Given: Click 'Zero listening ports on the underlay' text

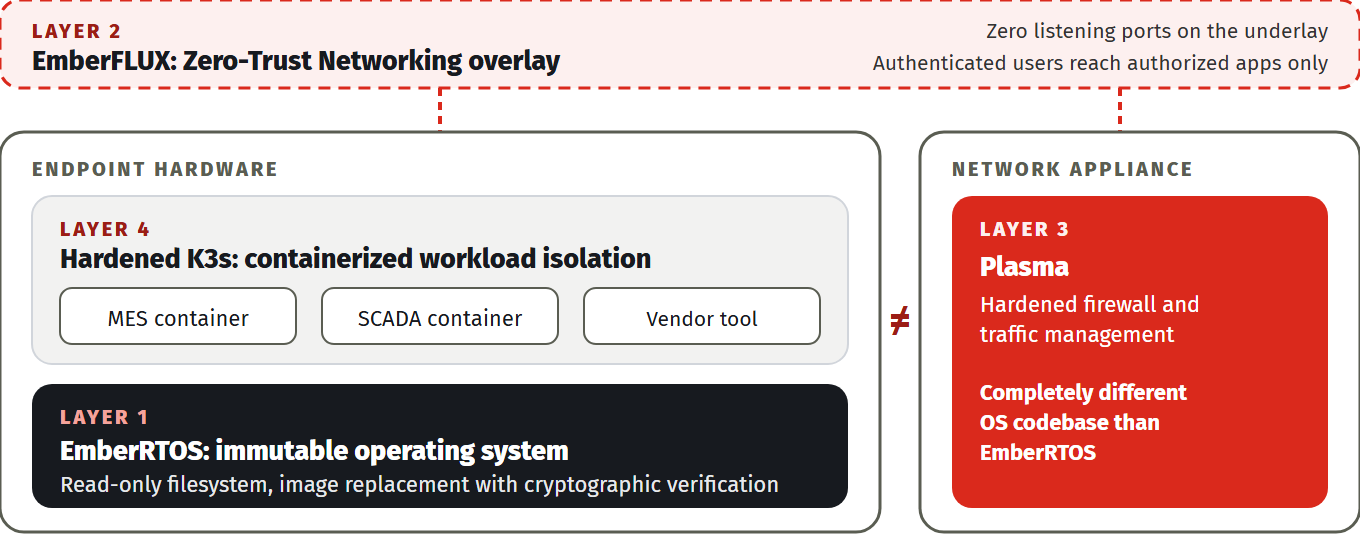Looking at the screenshot, I should (1157, 32).
